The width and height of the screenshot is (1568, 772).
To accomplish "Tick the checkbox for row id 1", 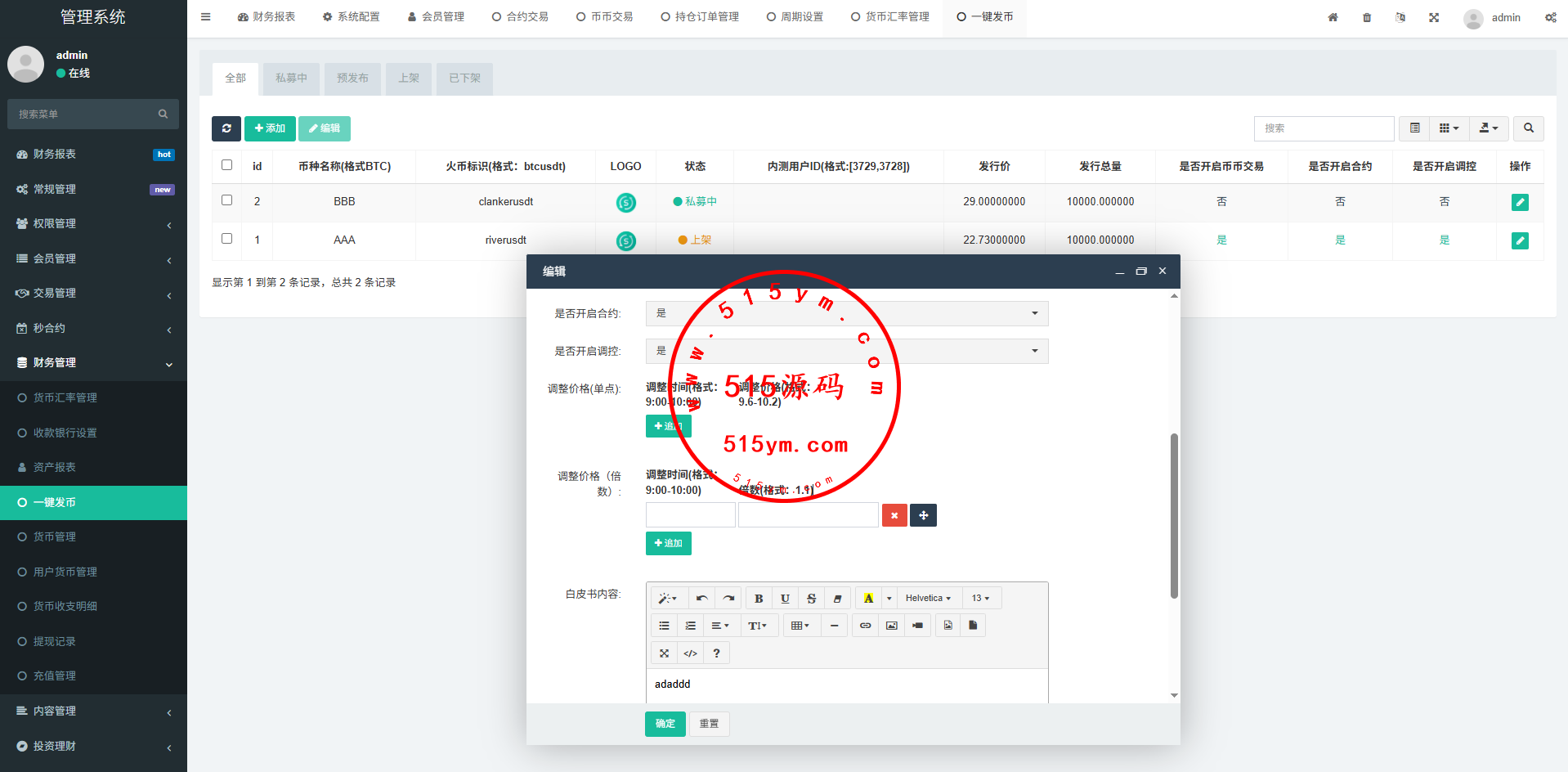I will click(x=227, y=239).
